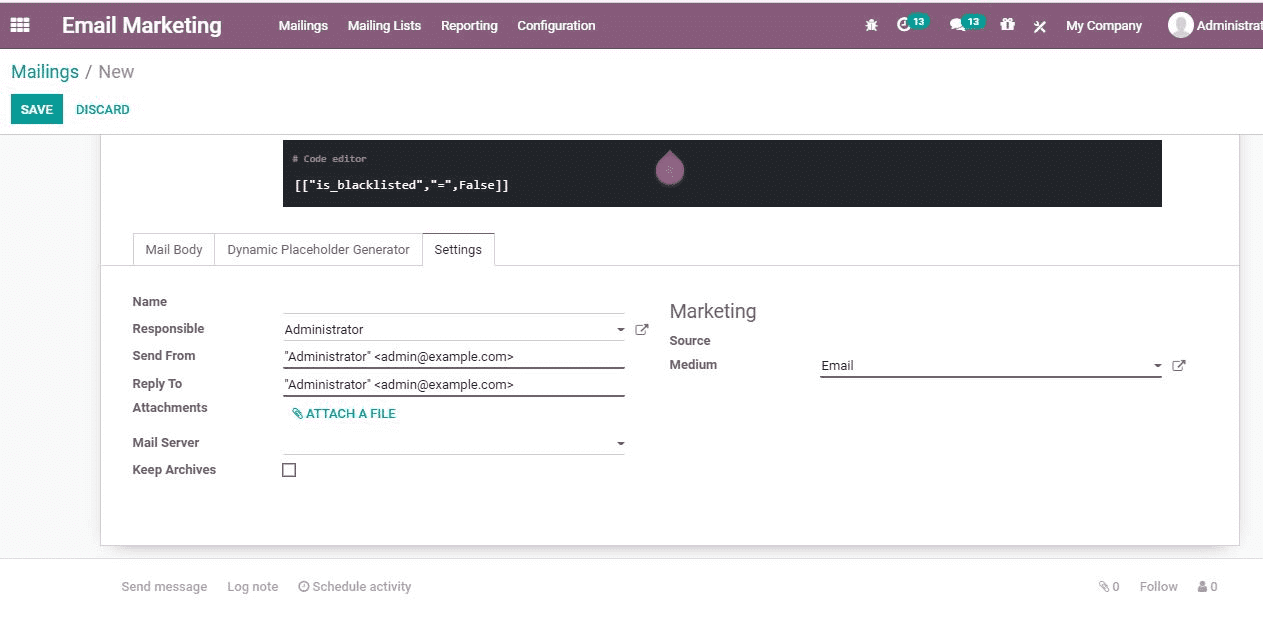Viewport: 1263px width, 618px height.
Task: Open external link next to Responsible field
Action: coord(642,329)
